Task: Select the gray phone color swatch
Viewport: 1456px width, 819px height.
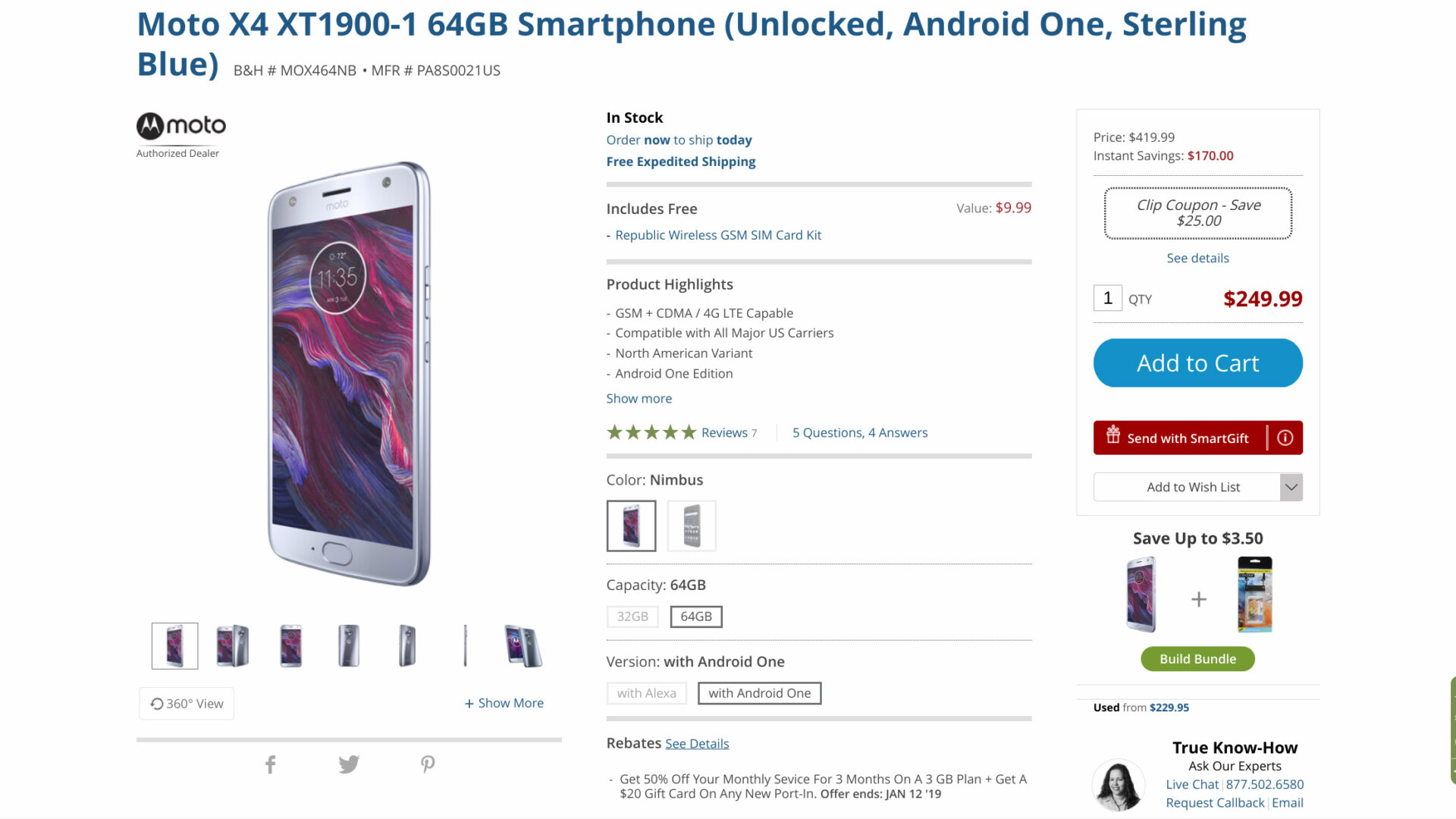Action: pos(691,526)
